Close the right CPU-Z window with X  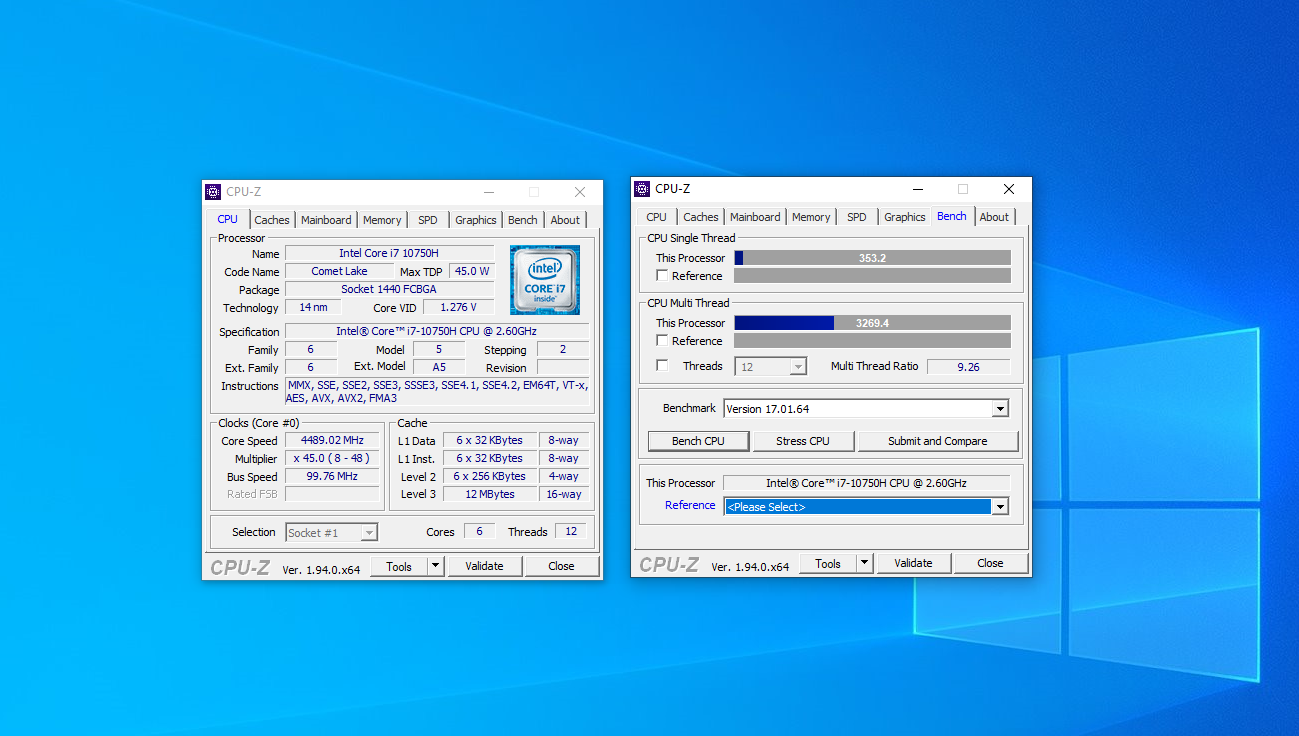pyautogui.click(x=1009, y=189)
